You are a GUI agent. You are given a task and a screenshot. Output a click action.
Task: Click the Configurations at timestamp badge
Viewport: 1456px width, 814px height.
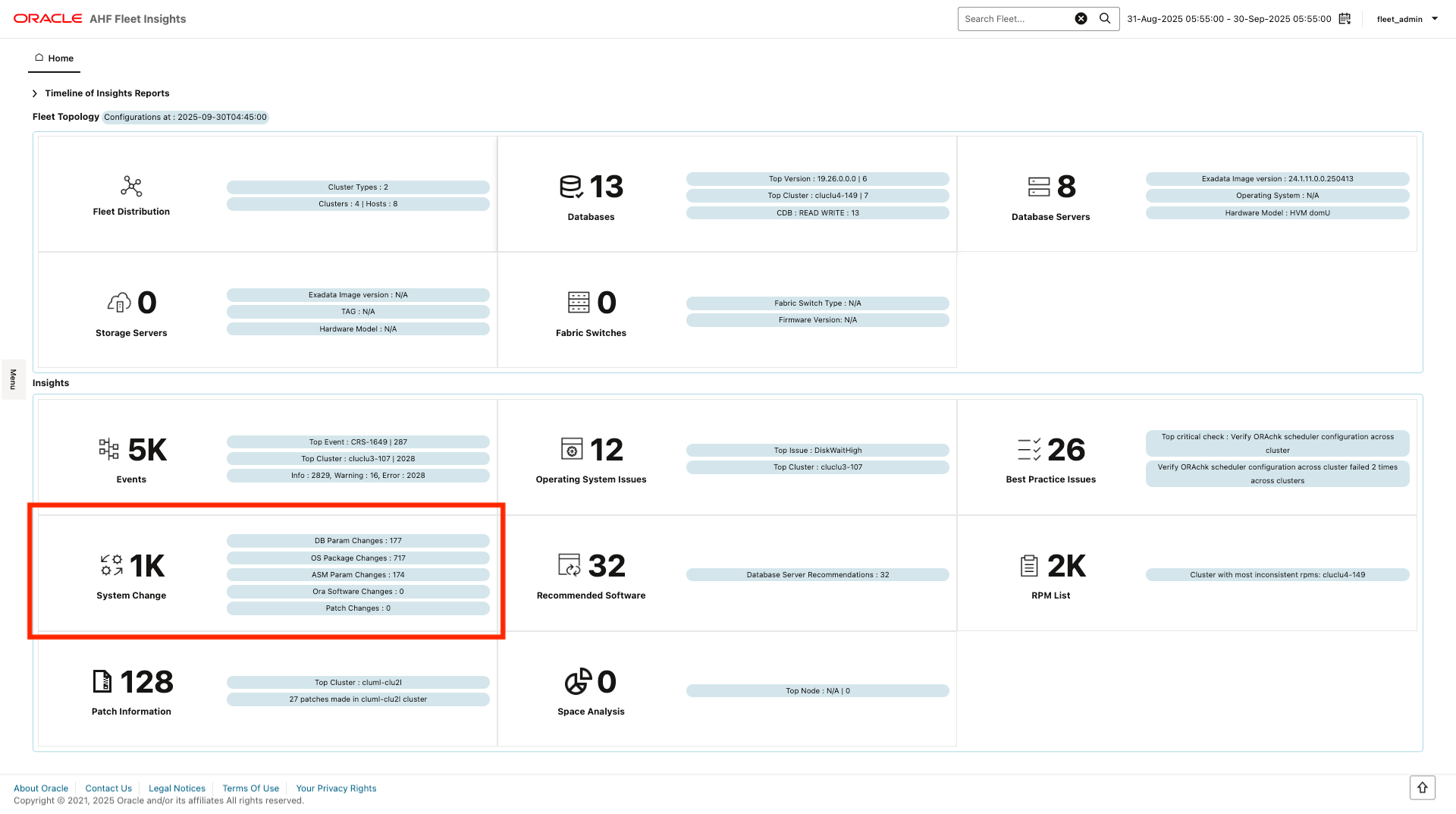(186, 118)
